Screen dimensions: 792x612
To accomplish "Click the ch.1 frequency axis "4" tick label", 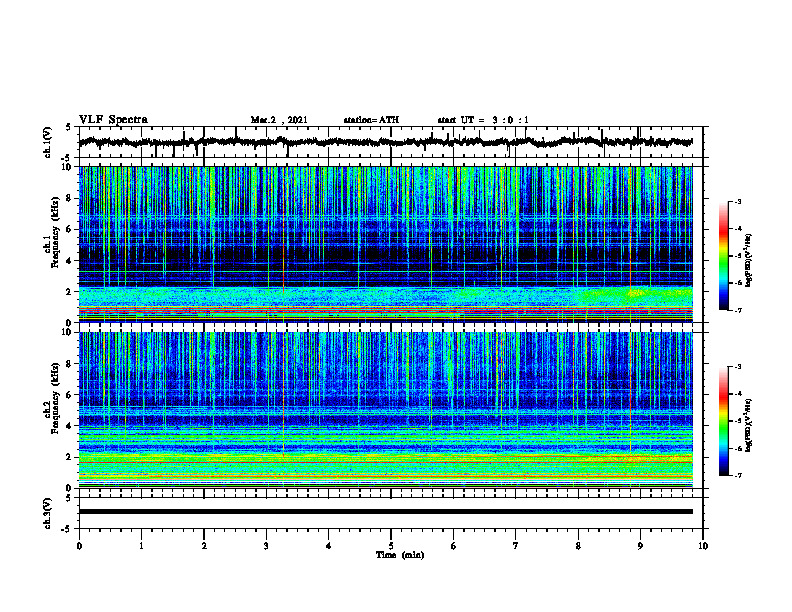I will pos(69,261).
